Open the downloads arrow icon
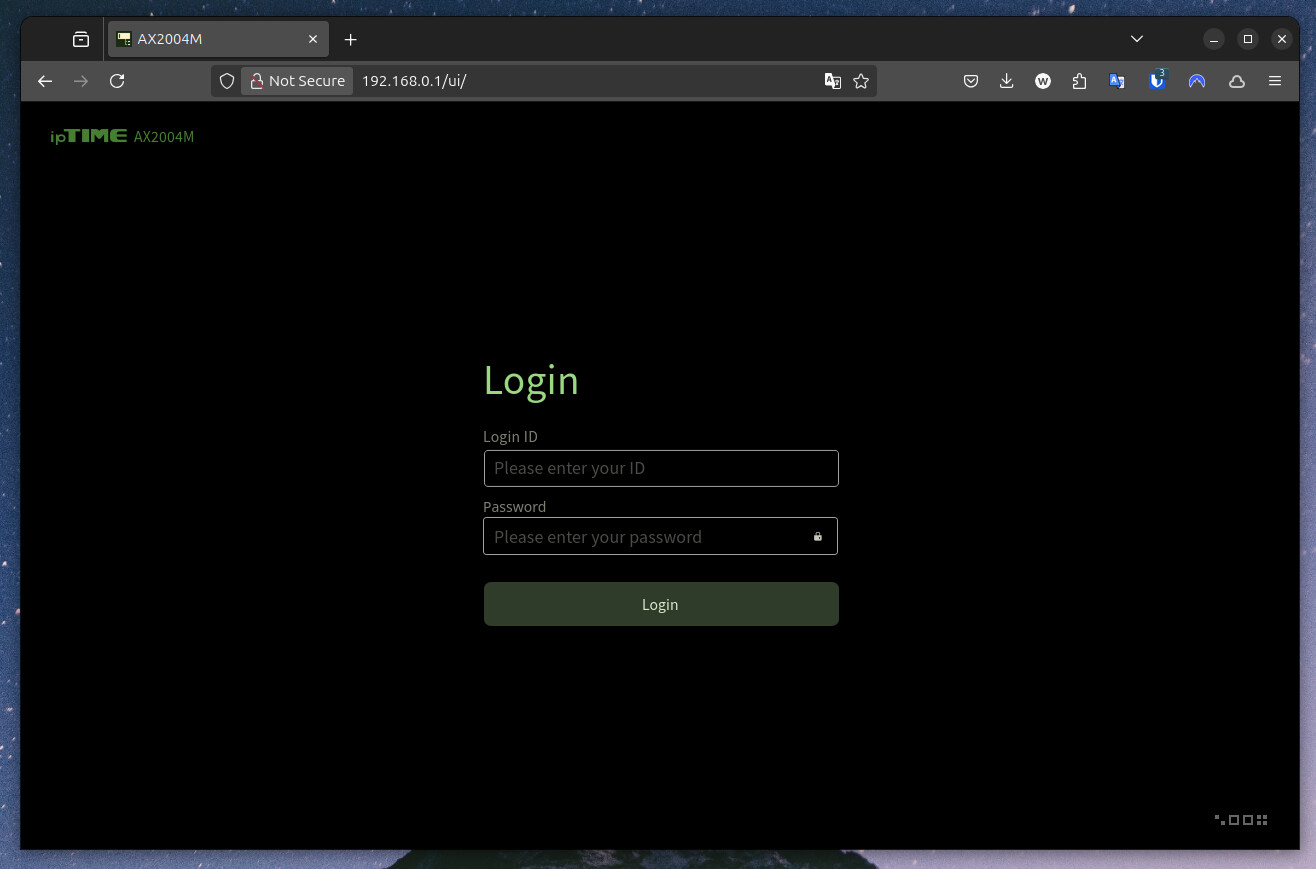Screen dimensions: 1316x869 click(1007, 81)
